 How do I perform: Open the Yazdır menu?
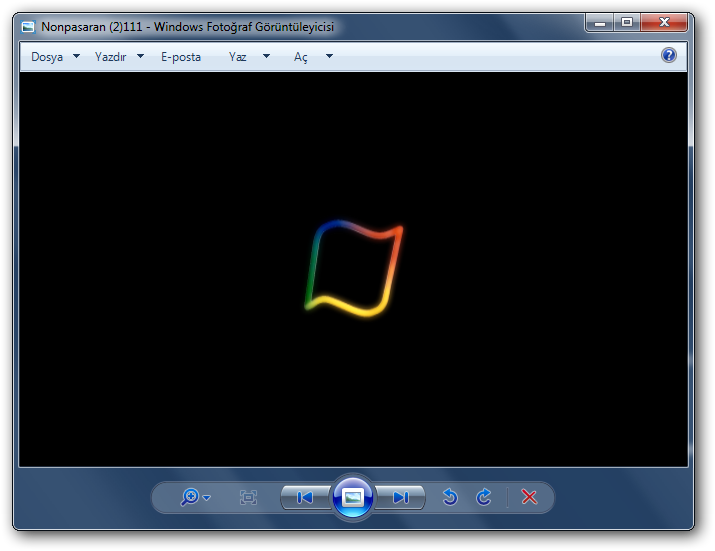pos(110,57)
